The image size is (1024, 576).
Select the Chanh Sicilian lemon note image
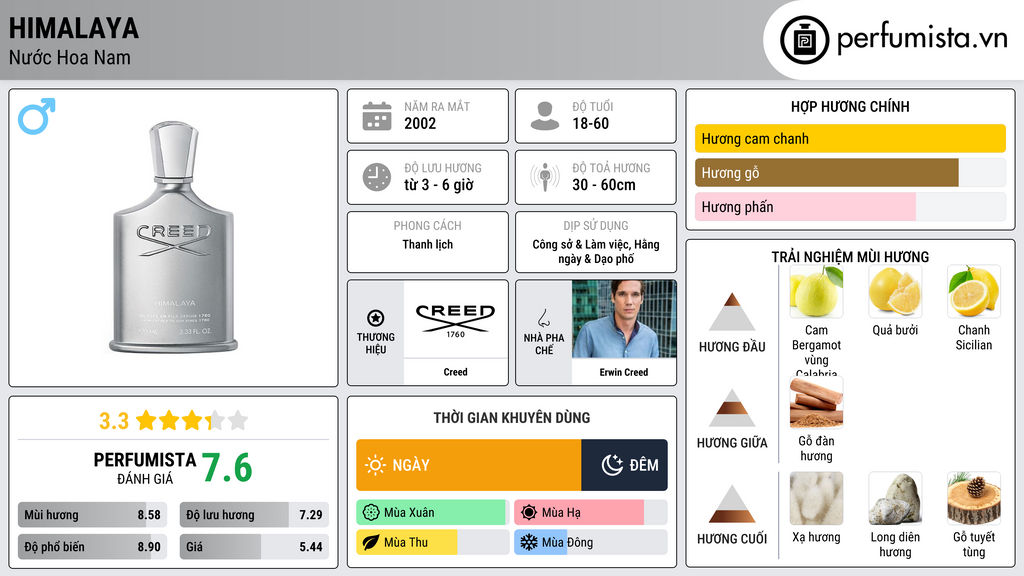pos(974,291)
